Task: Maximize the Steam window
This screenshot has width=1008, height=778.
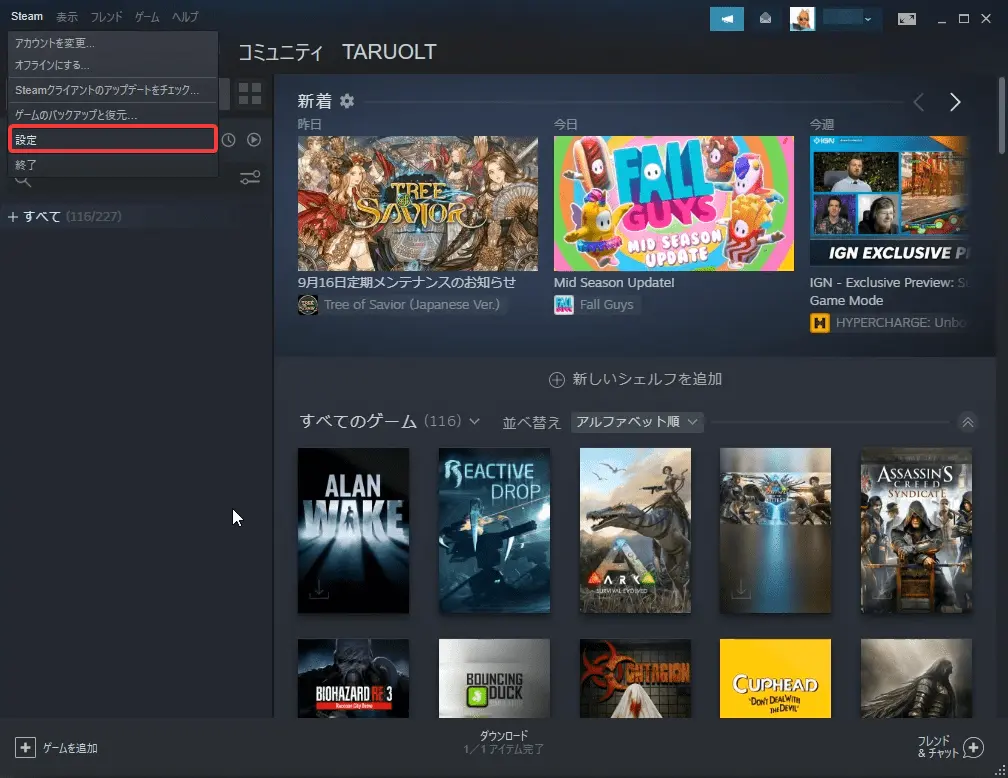Action: (964, 19)
